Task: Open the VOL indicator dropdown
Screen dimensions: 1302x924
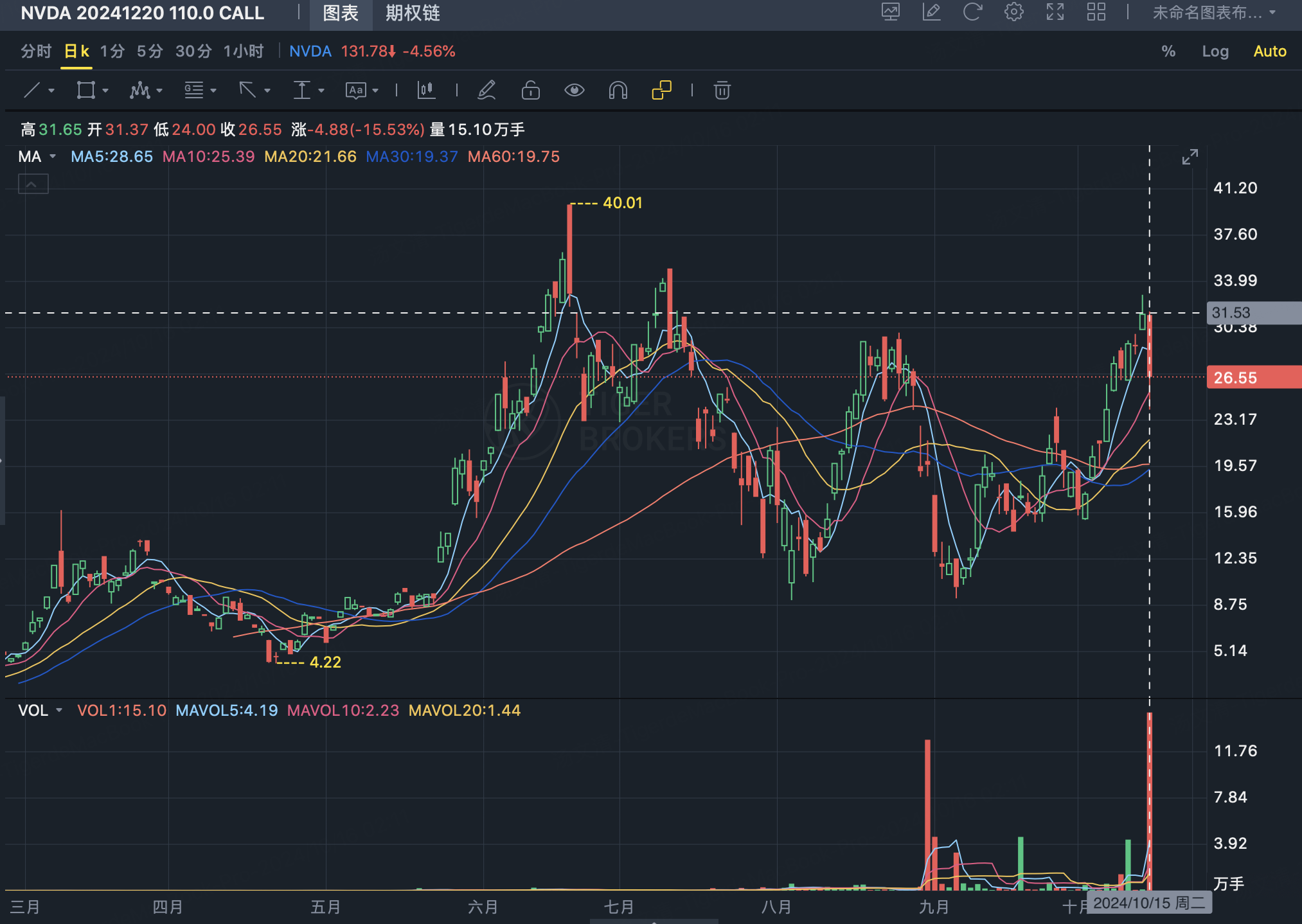Action: 59,711
